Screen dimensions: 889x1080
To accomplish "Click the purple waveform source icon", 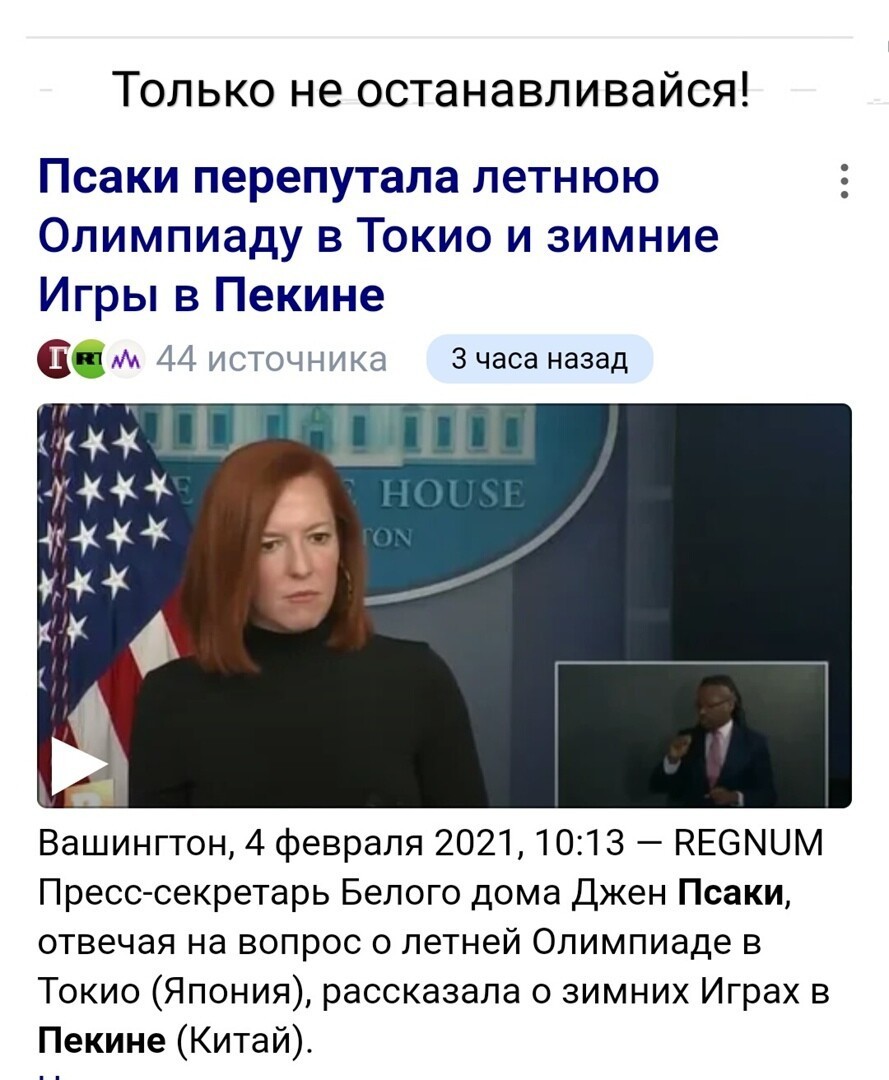I will point(124,359).
